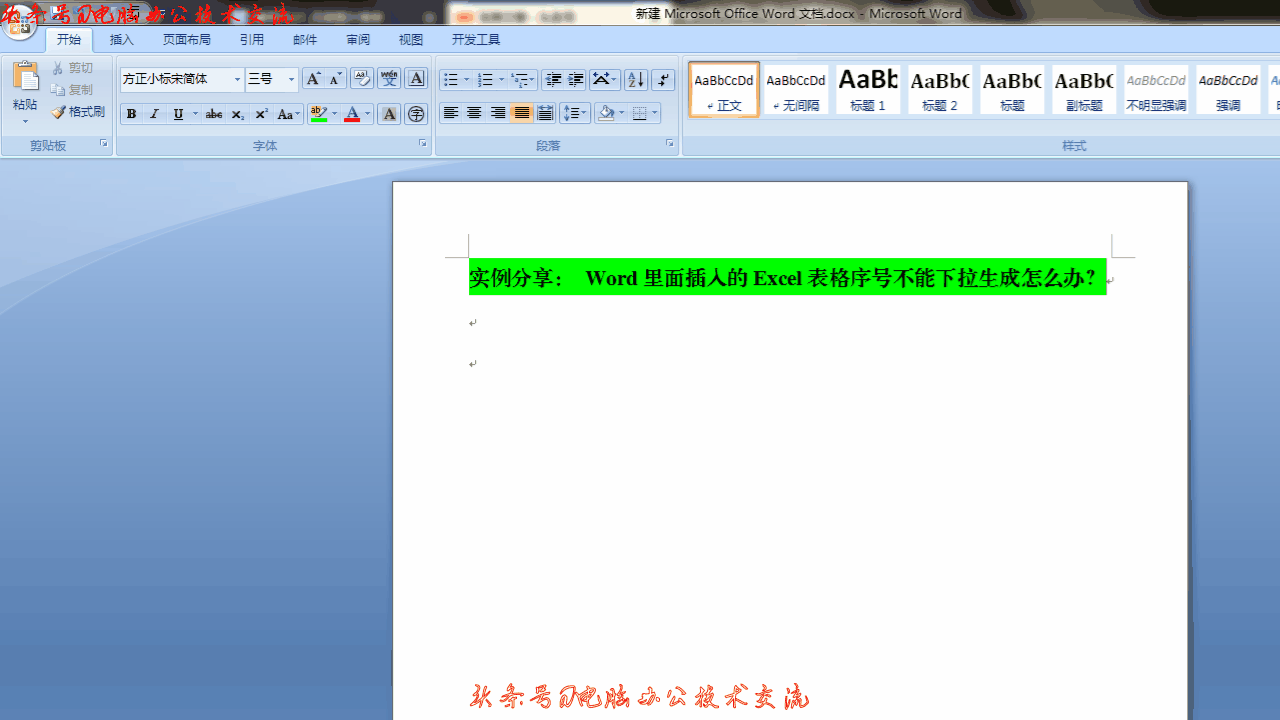Viewport: 1280px width, 720px height.
Task: Toggle Underline formatting
Action: tap(178, 114)
